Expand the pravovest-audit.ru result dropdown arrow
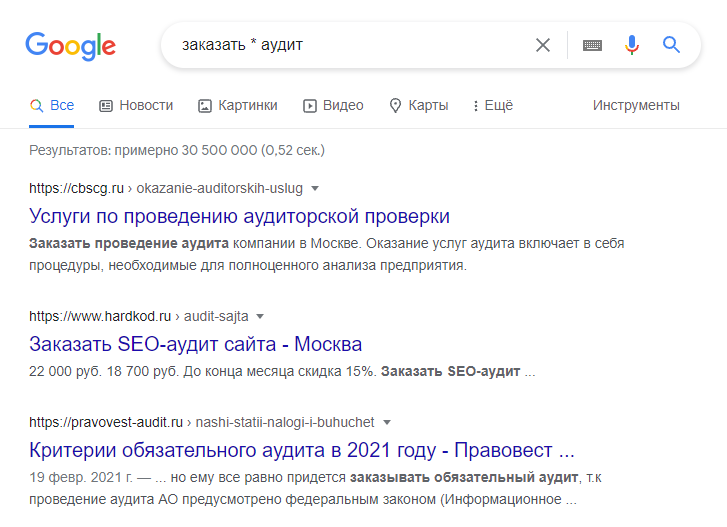Screen dimensions: 727x527 click(x=387, y=422)
